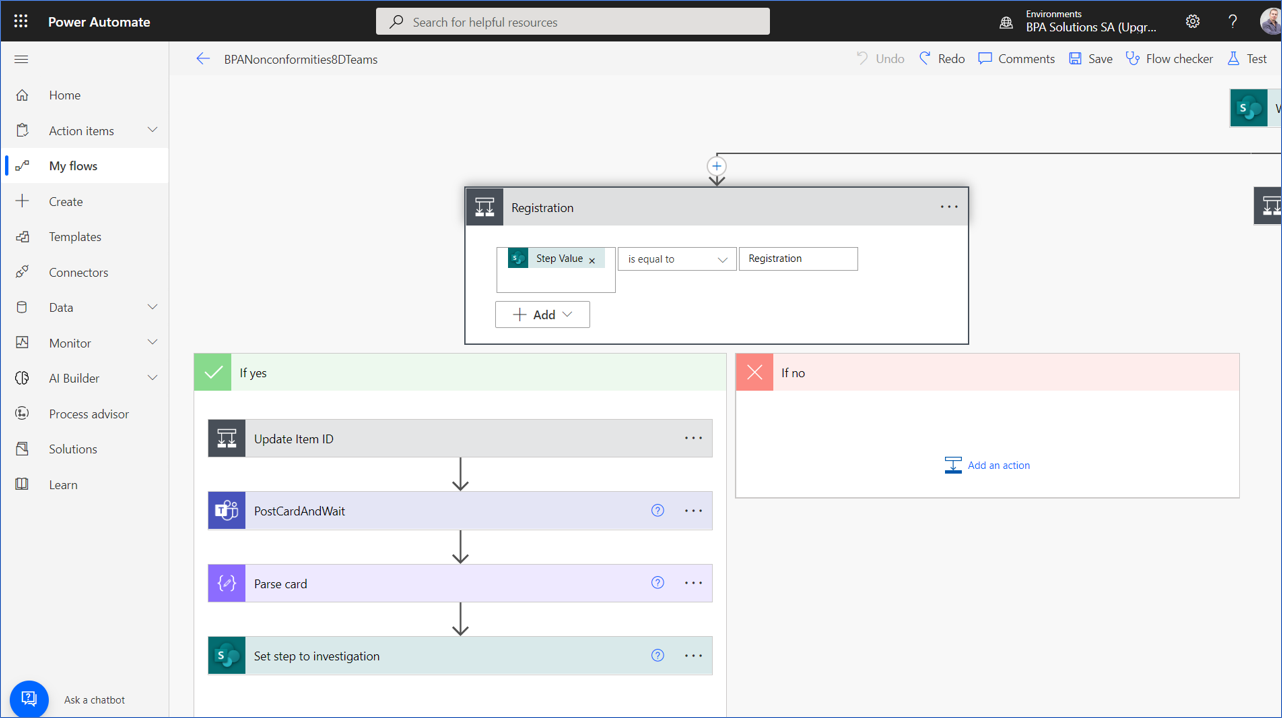Run the Flow checker
Viewport: 1282px width, 718px height.
click(1169, 59)
